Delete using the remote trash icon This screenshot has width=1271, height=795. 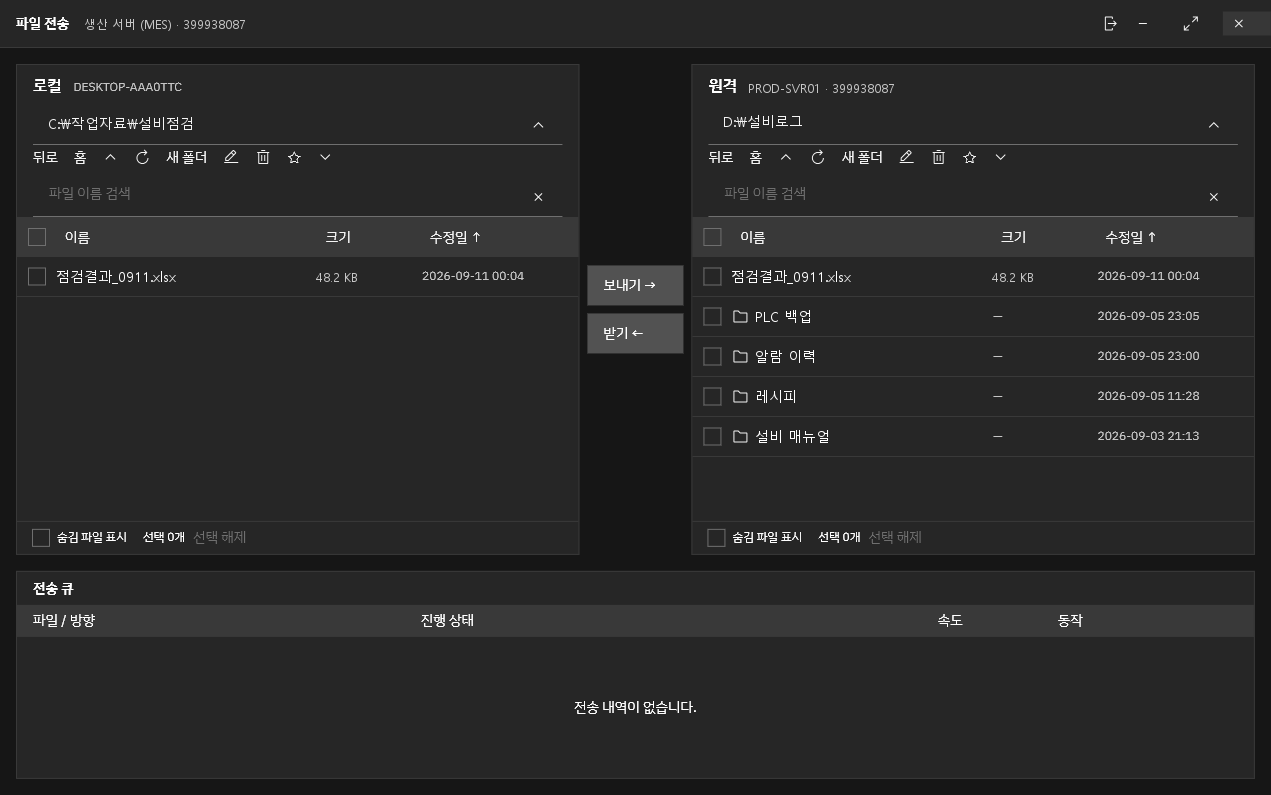pyautogui.click(x=938, y=157)
